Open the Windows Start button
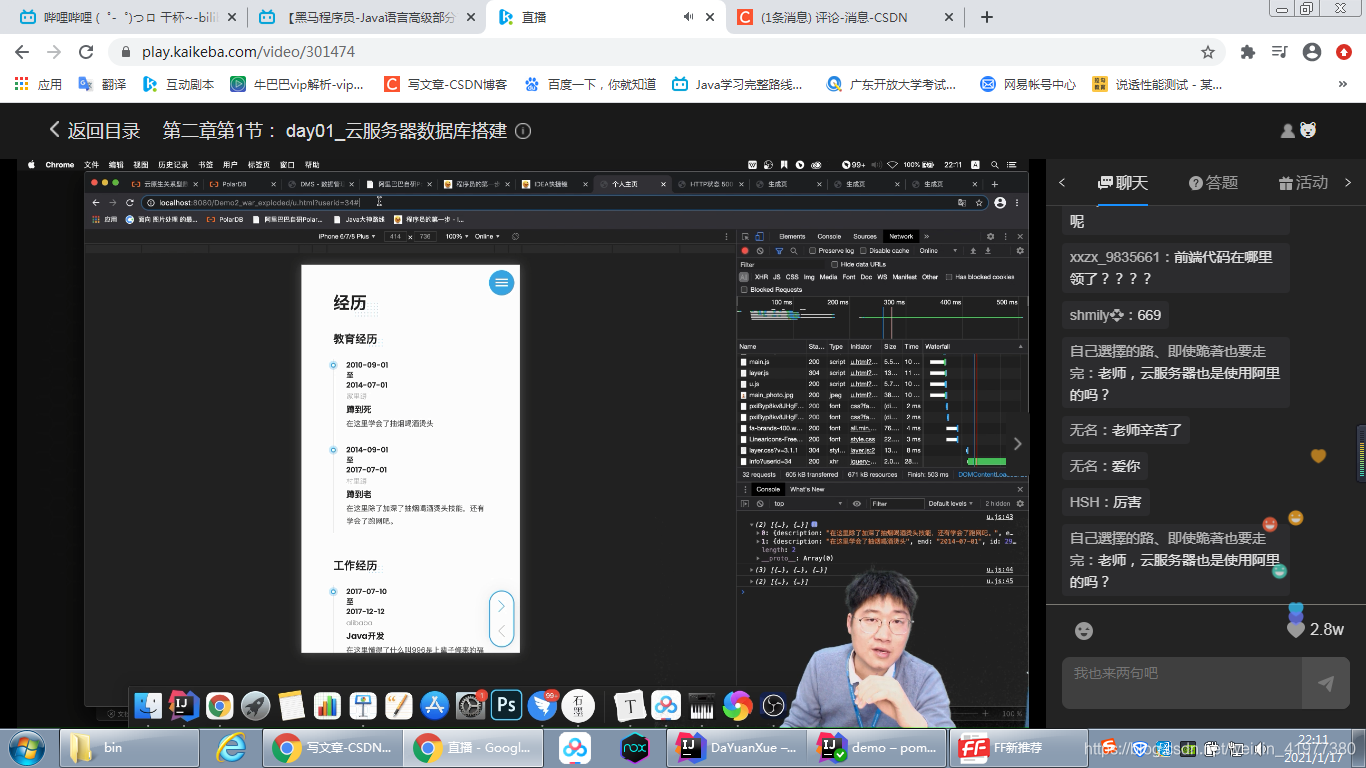 [x=25, y=748]
